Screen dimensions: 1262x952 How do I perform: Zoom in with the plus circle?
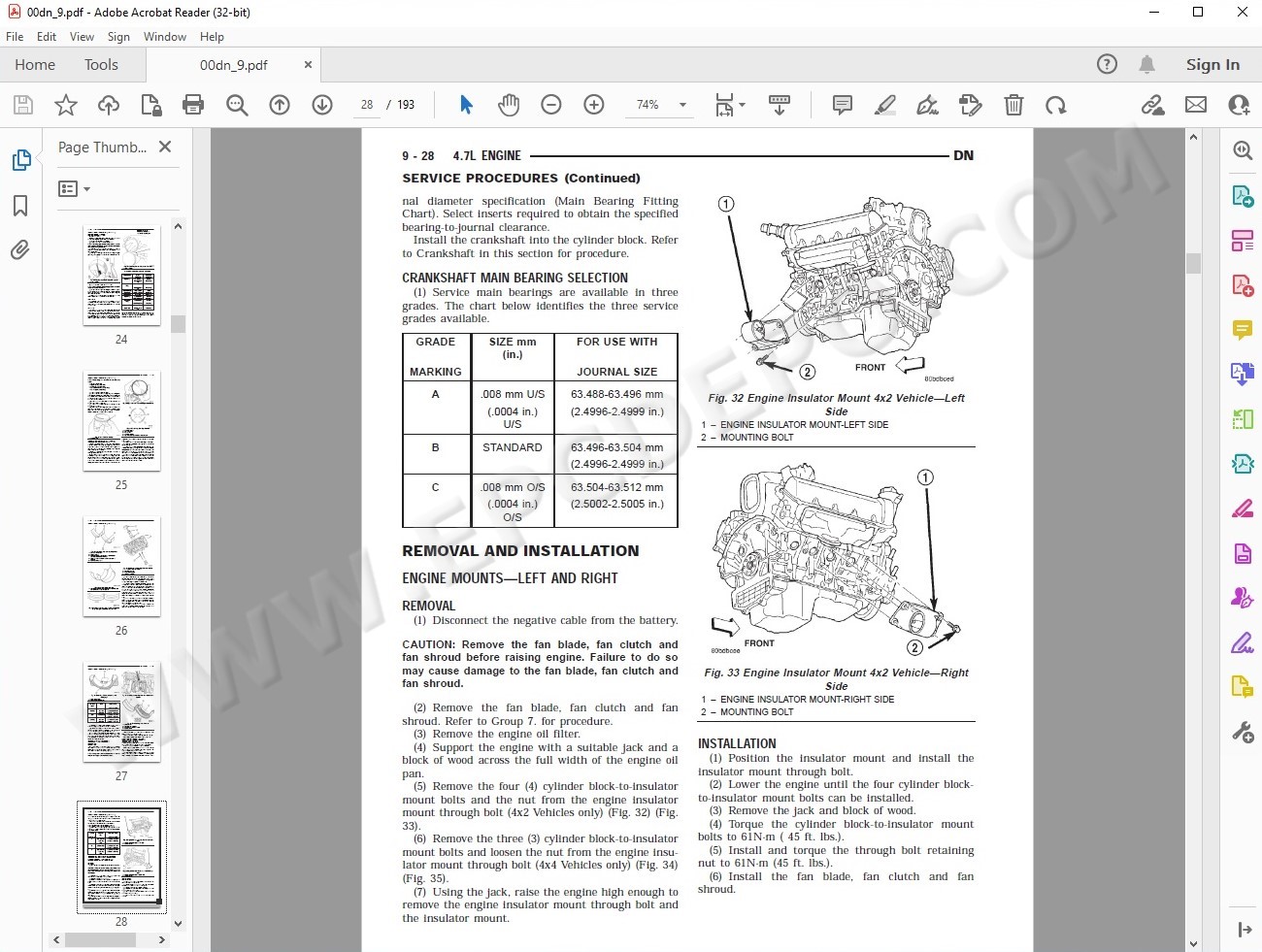coord(594,105)
